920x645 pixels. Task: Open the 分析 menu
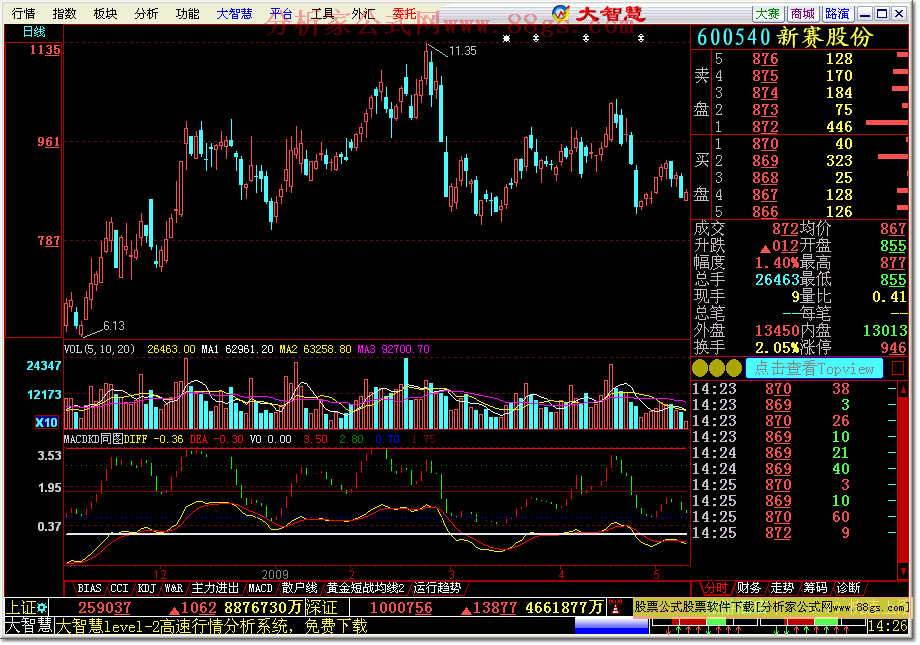(146, 13)
